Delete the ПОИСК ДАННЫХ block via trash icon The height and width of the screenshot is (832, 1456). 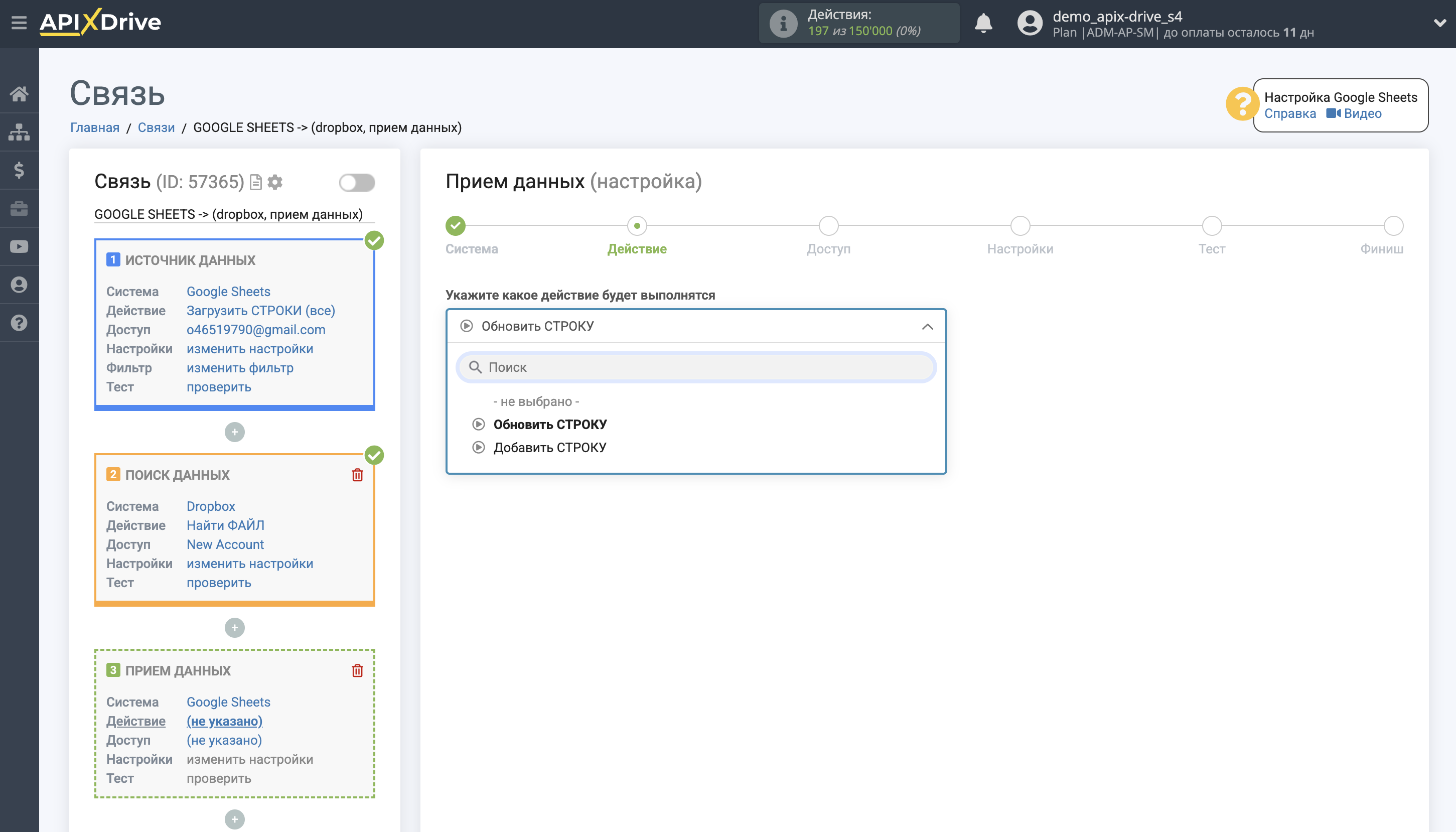click(x=358, y=474)
